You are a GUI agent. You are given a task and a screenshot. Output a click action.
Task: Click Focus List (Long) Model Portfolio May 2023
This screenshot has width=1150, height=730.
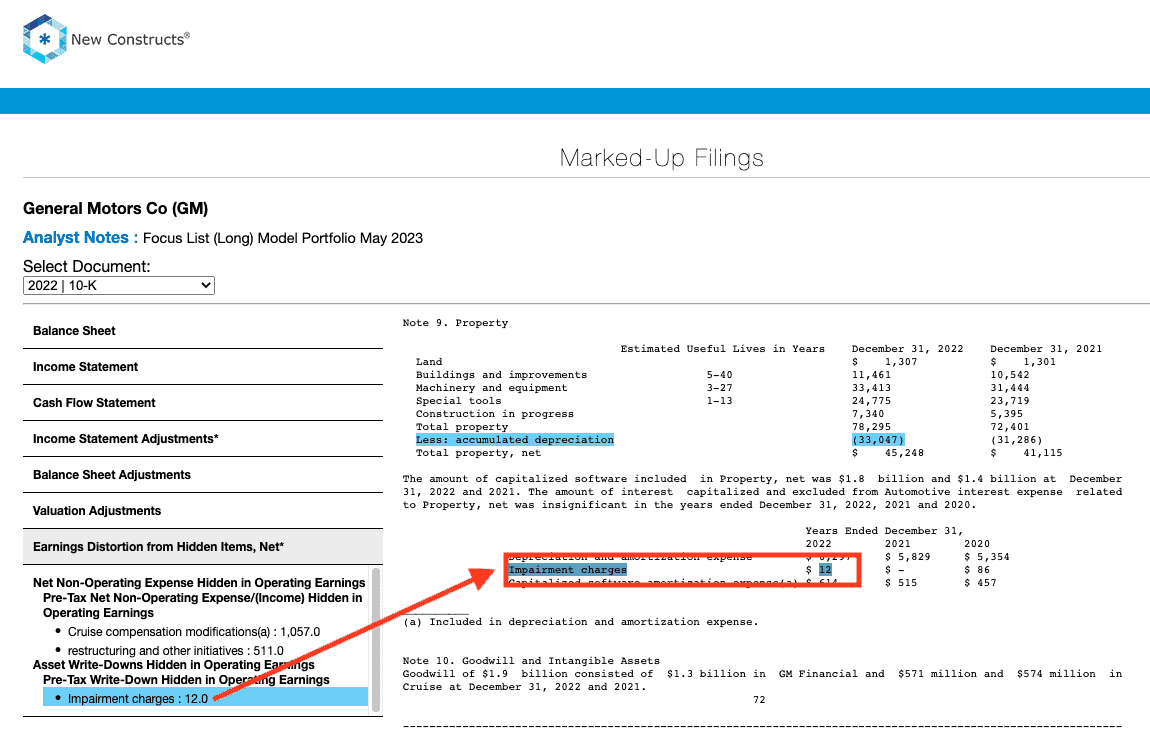283,238
